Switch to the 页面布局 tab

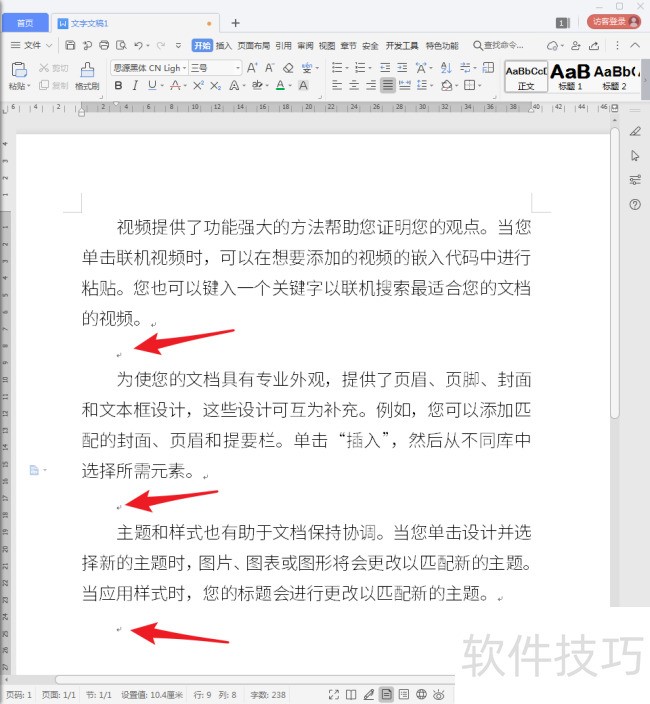(x=254, y=45)
